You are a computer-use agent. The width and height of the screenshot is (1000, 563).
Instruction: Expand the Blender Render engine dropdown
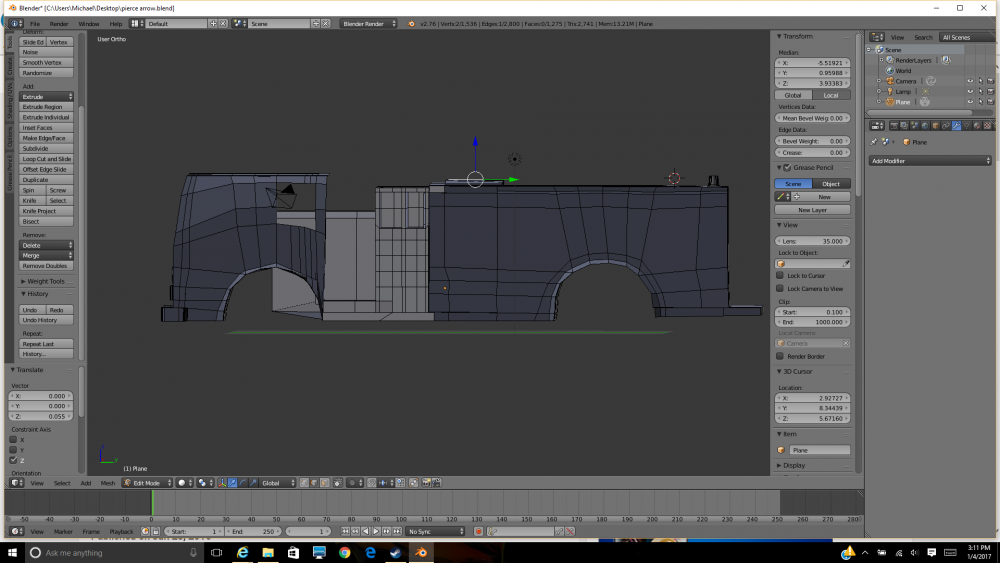[x=369, y=23]
